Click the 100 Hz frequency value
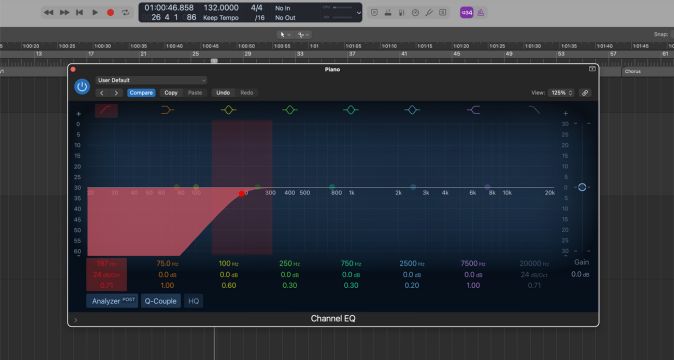The width and height of the screenshot is (674, 360). [228, 263]
